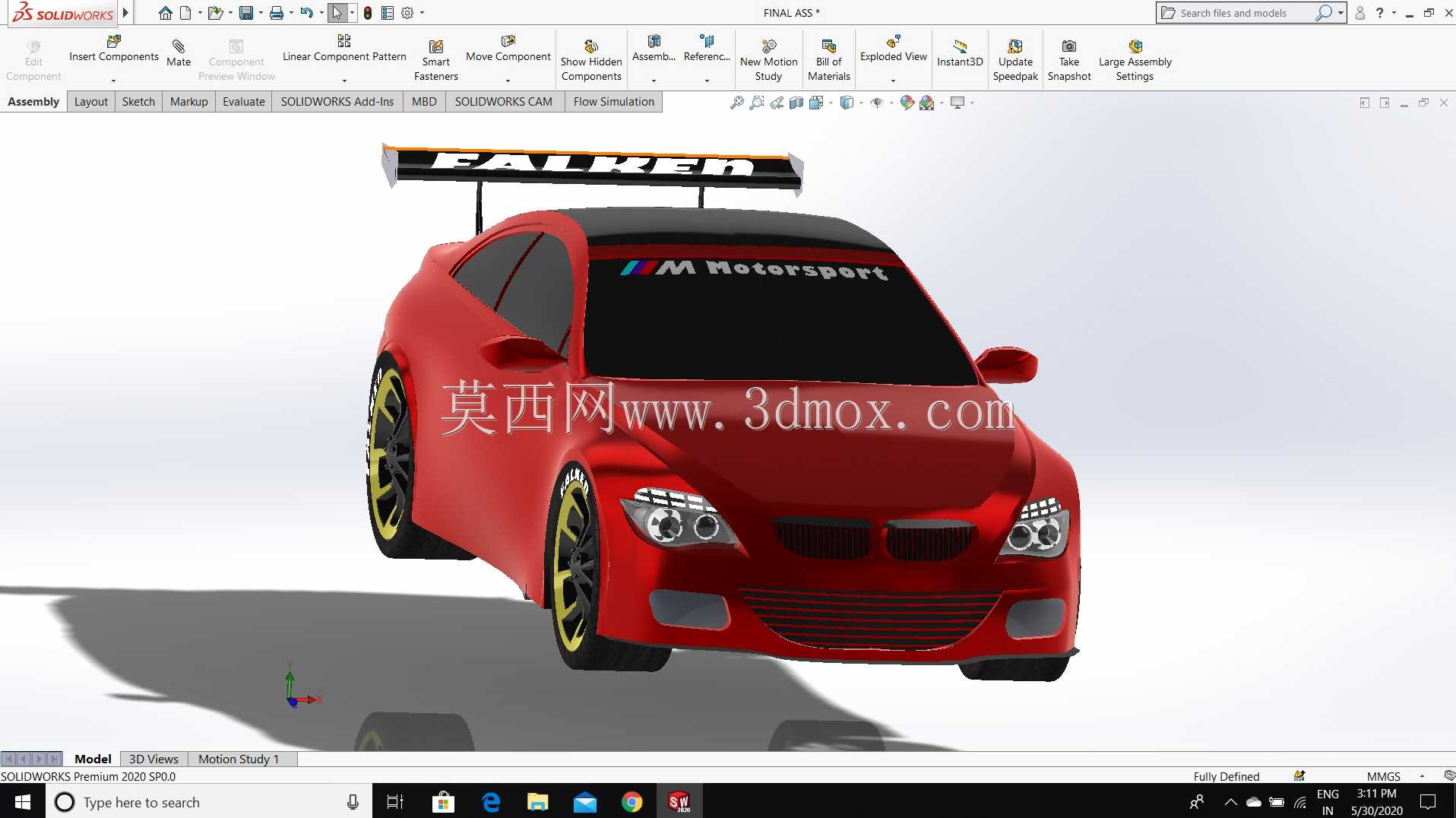The image size is (1456, 818).
Task: Open Motion Study 1 tab
Action: 239,759
